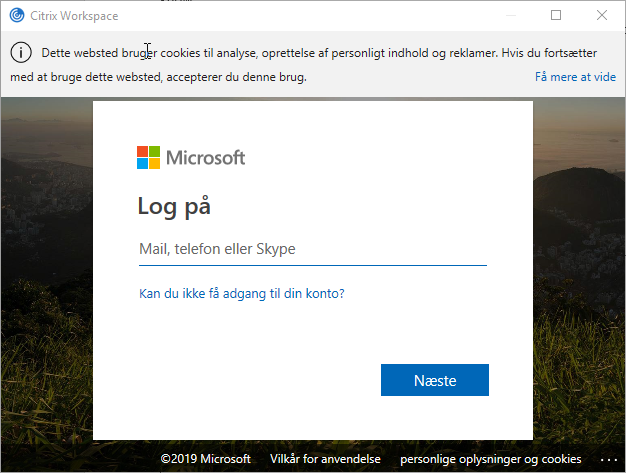626x473 pixels.
Task: Close the Citrix Workspace window
Action: tap(602, 15)
